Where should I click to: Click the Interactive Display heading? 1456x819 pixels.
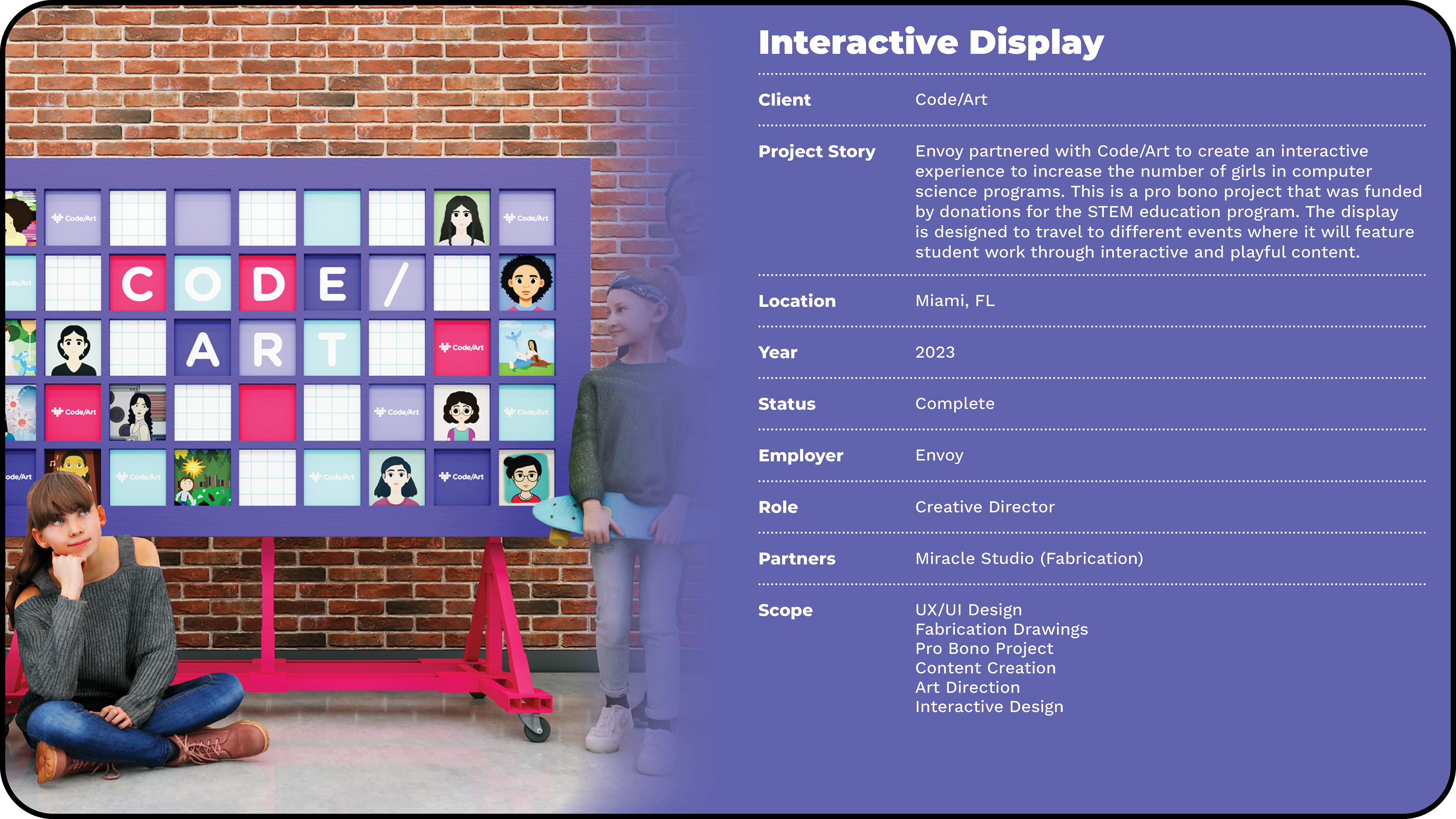(x=930, y=42)
